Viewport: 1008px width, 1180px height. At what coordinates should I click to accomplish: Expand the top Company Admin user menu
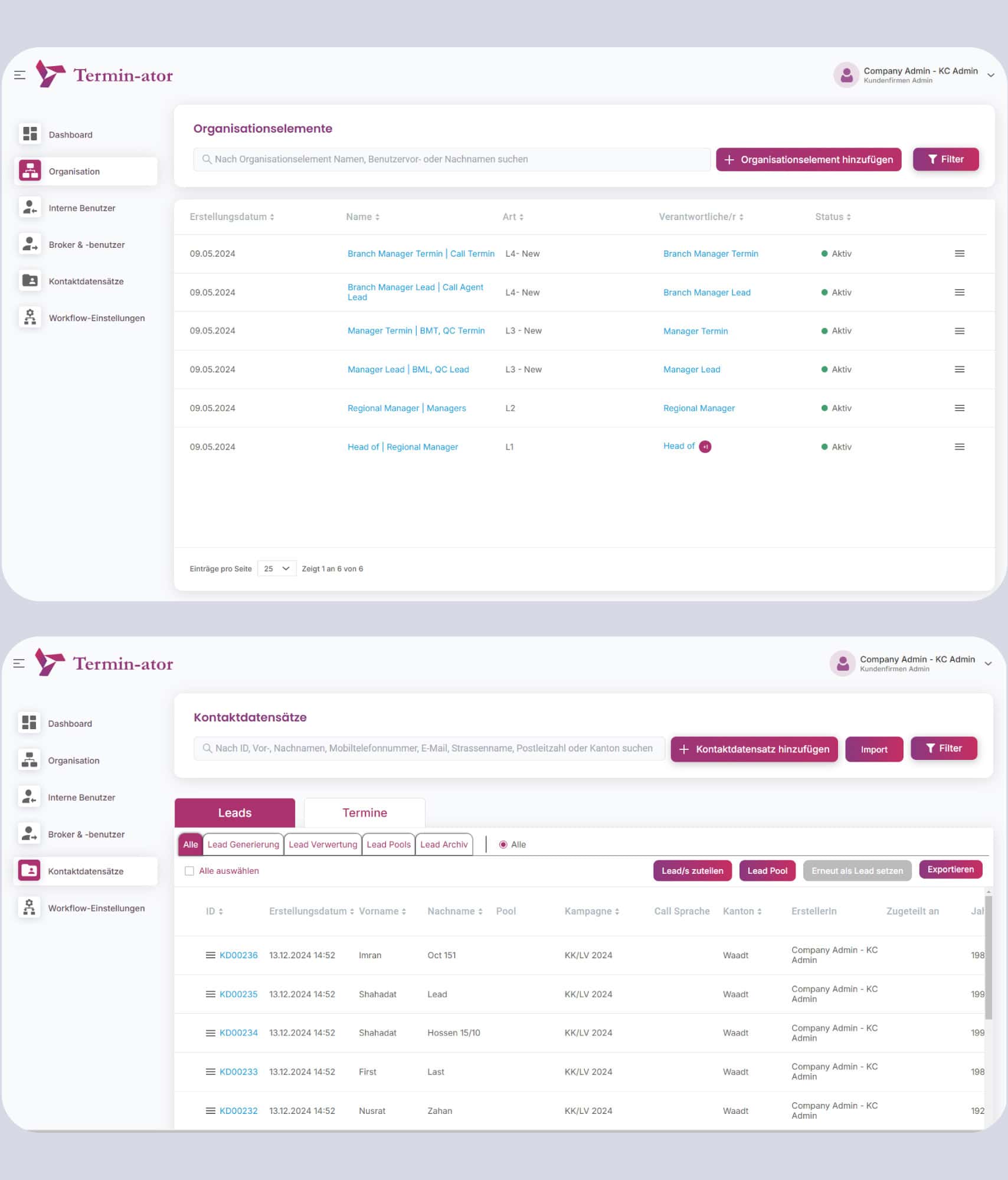pyautogui.click(x=991, y=75)
